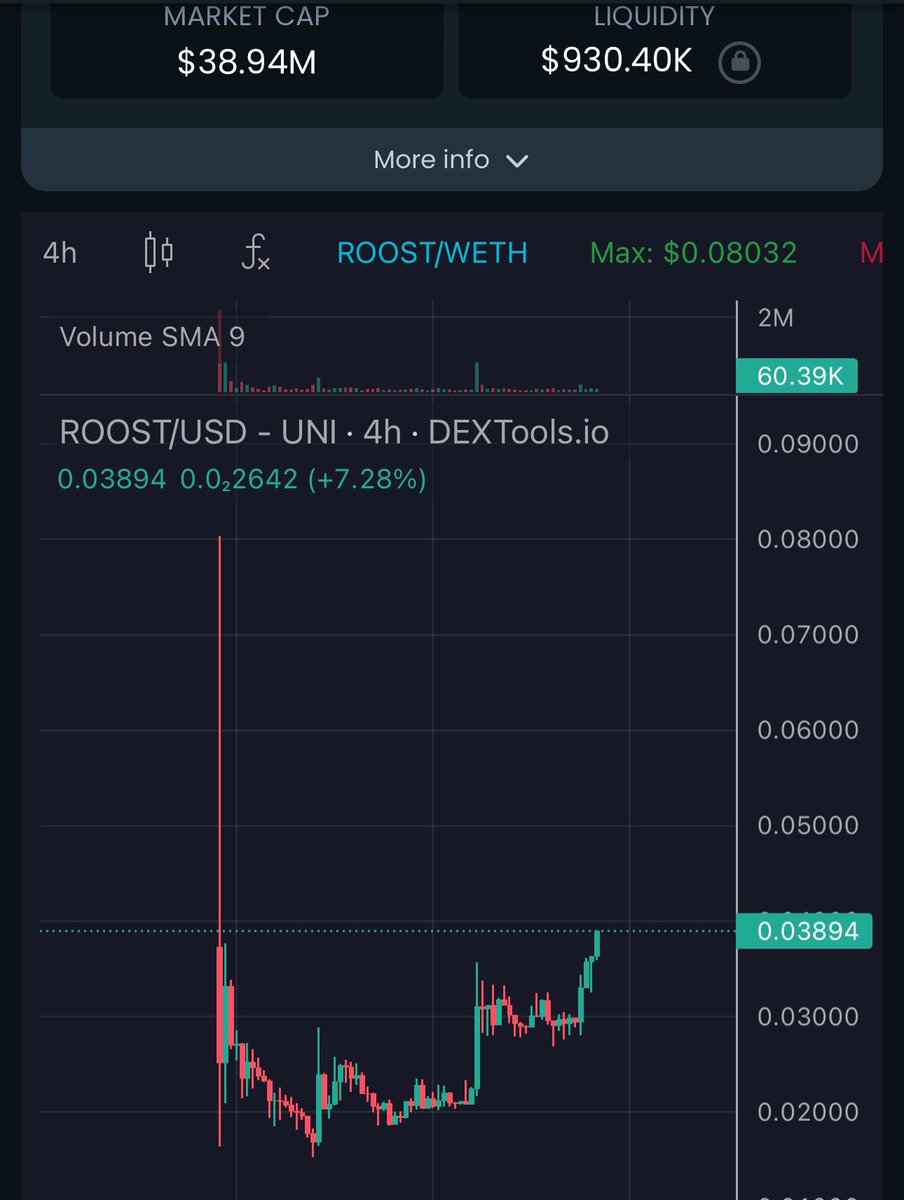Click the 0.09000 price axis label
The height and width of the screenshot is (1200, 904).
tap(808, 444)
